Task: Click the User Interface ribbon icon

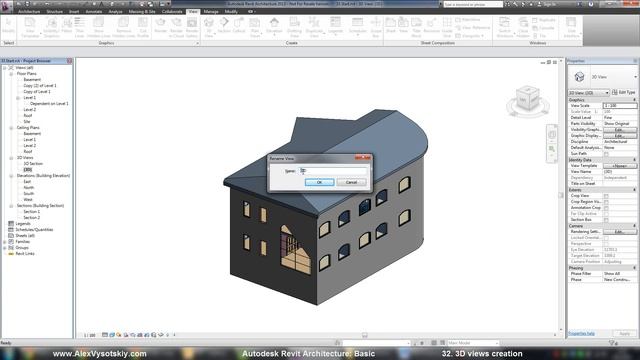Action: [x=571, y=28]
